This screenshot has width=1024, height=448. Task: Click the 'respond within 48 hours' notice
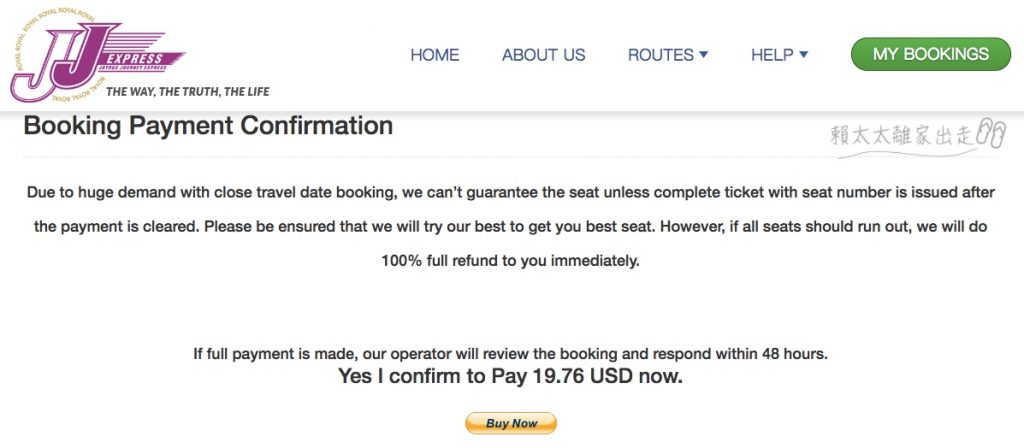(x=511, y=355)
